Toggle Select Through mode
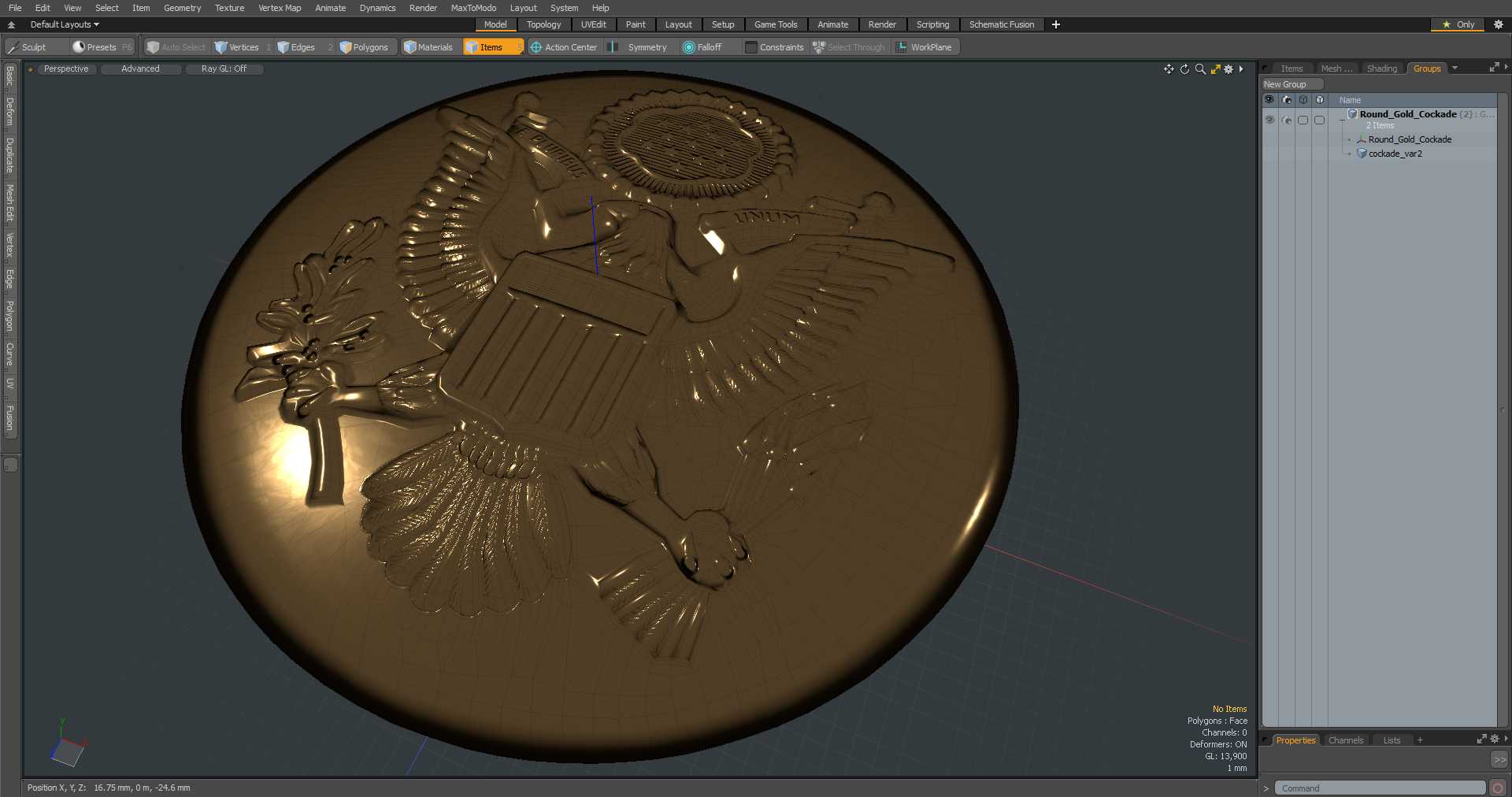 tap(849, 47)
